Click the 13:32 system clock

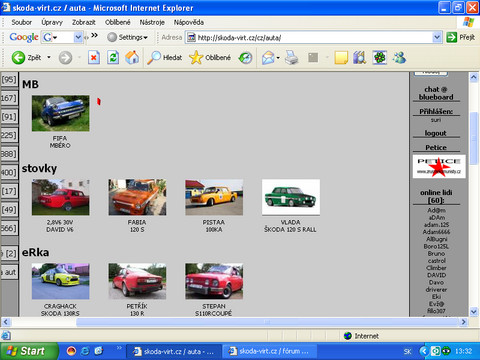tap(463, 351)
